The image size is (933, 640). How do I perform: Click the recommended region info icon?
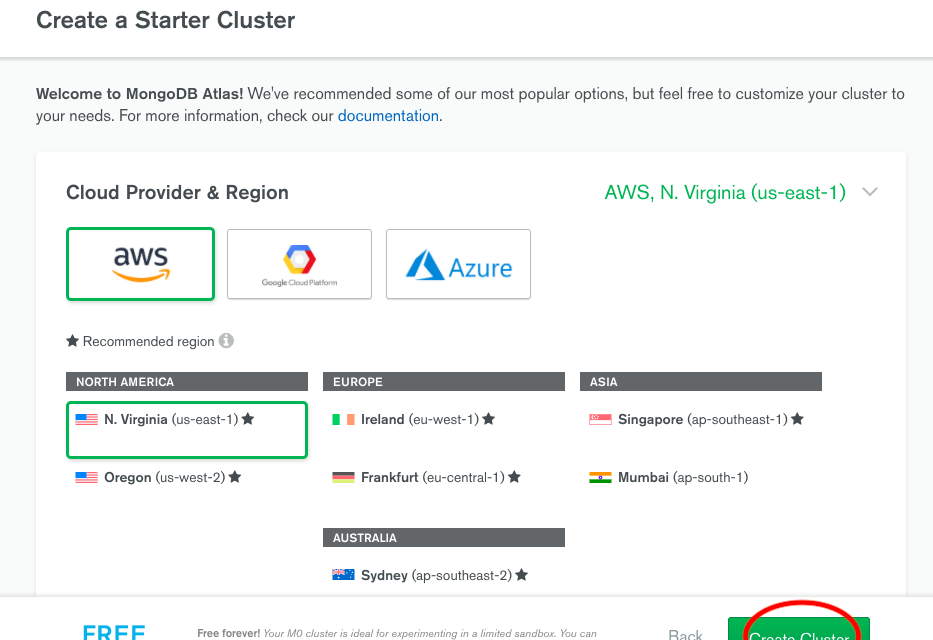[227, 341]
